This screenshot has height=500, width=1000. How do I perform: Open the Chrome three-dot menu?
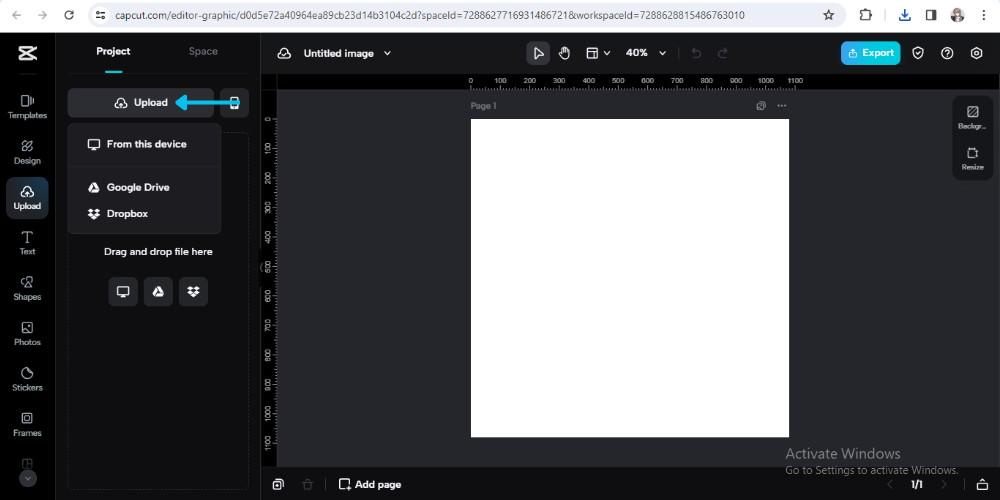(983, 15)
